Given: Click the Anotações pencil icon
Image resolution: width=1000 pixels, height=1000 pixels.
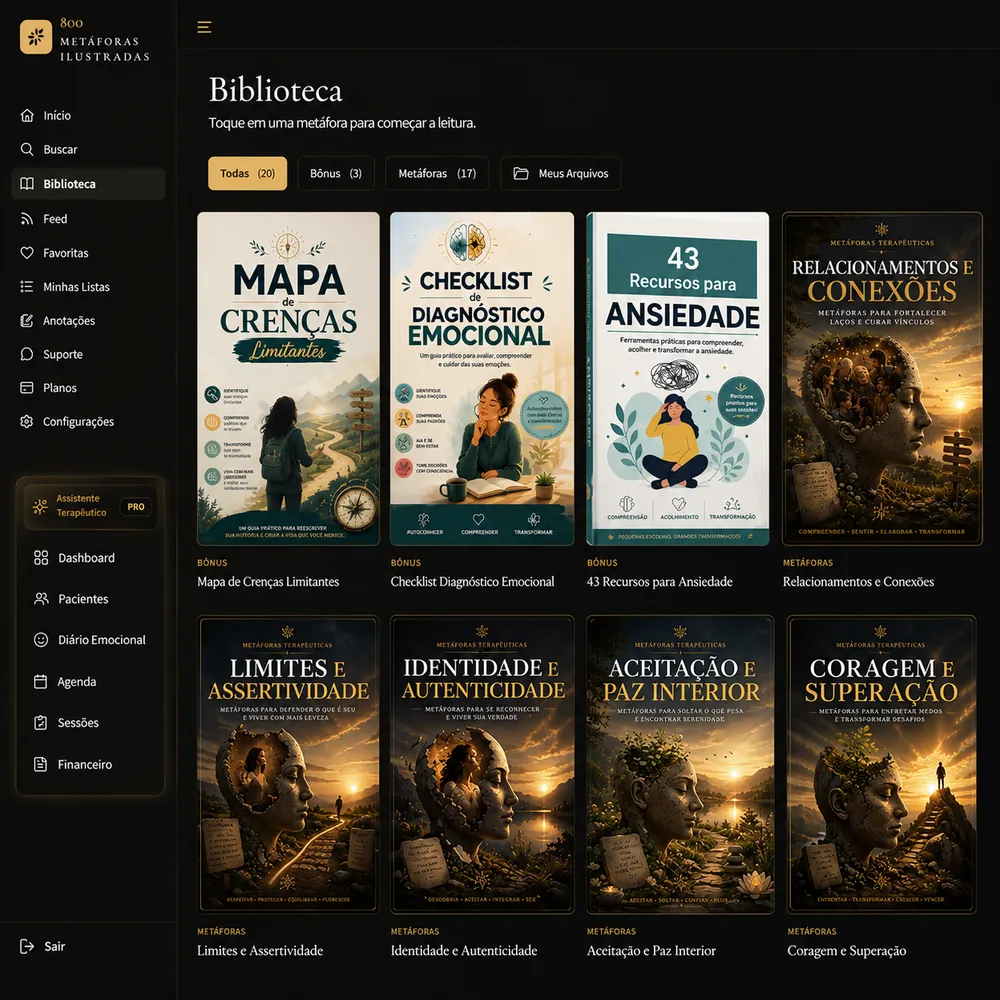Looking at the screenshot, I should [x=27, y=320].
